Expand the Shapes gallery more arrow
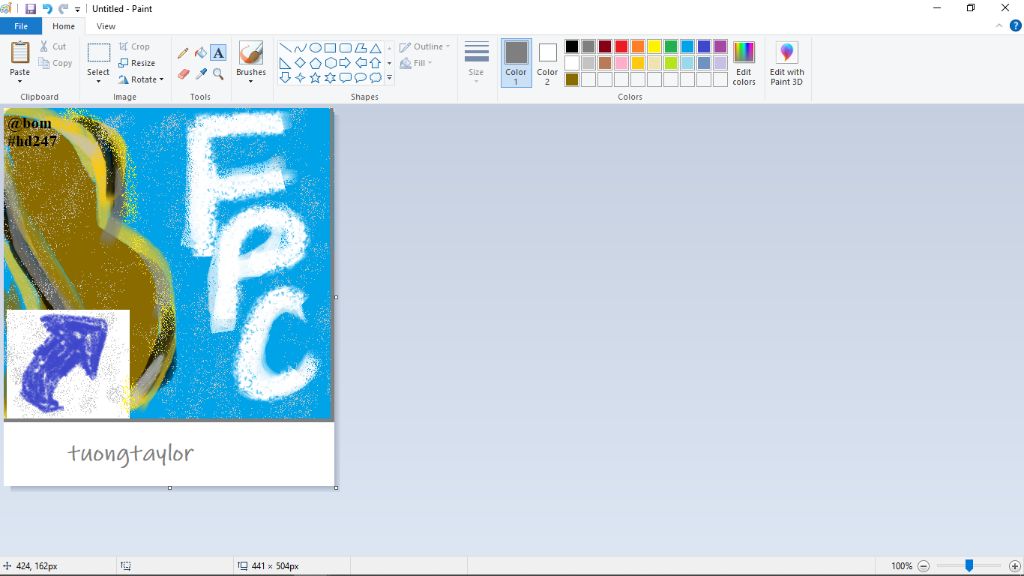 [389, 78]
